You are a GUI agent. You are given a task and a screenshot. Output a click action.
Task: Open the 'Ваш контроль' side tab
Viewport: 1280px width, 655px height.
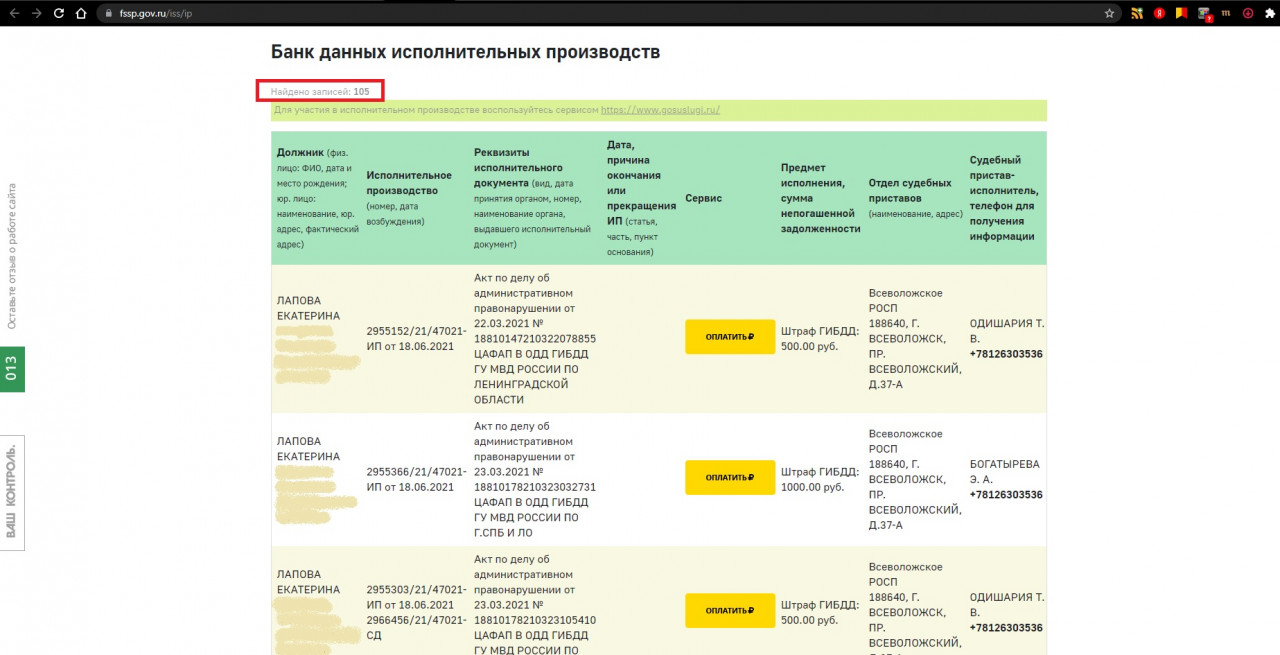[x=12, y=492]
